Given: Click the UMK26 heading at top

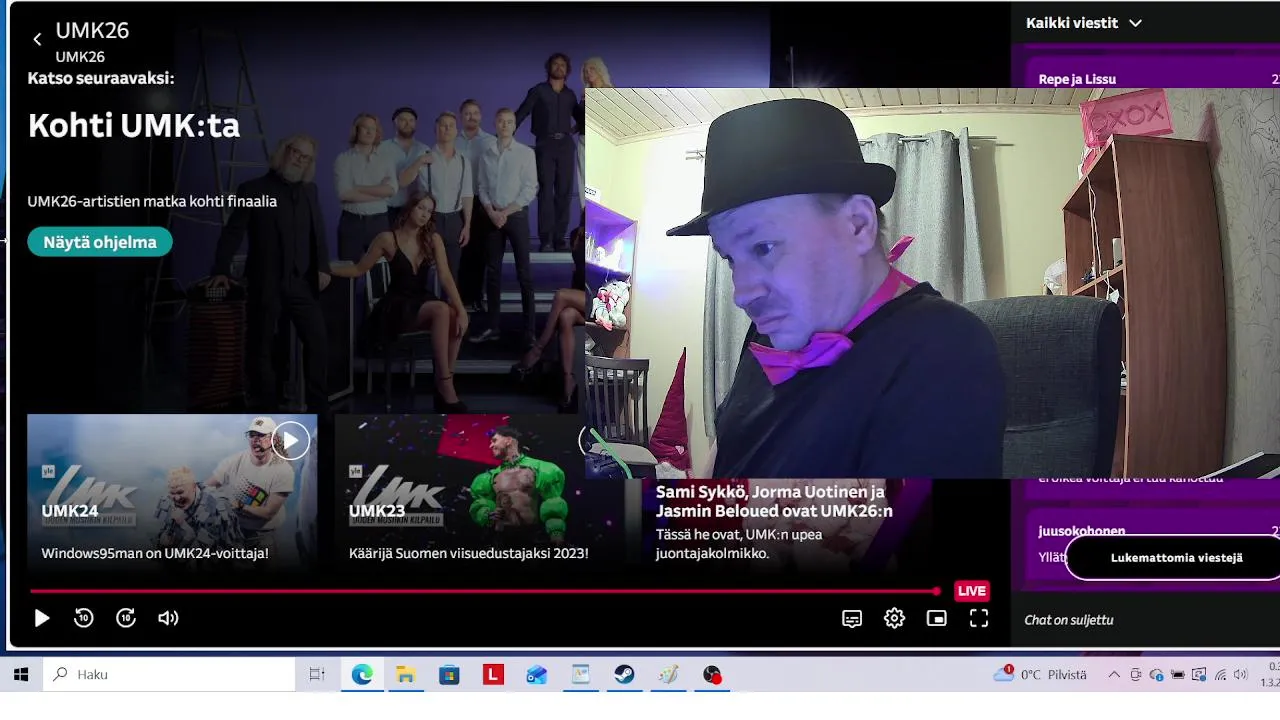Looking at the screenshot, I should [92, 31].
